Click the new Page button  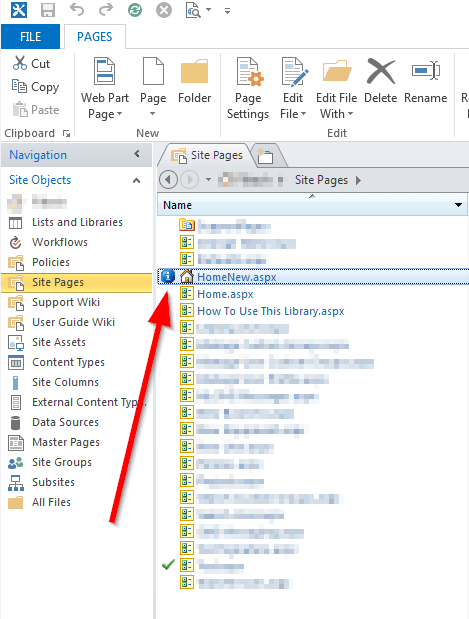point(153,88)
